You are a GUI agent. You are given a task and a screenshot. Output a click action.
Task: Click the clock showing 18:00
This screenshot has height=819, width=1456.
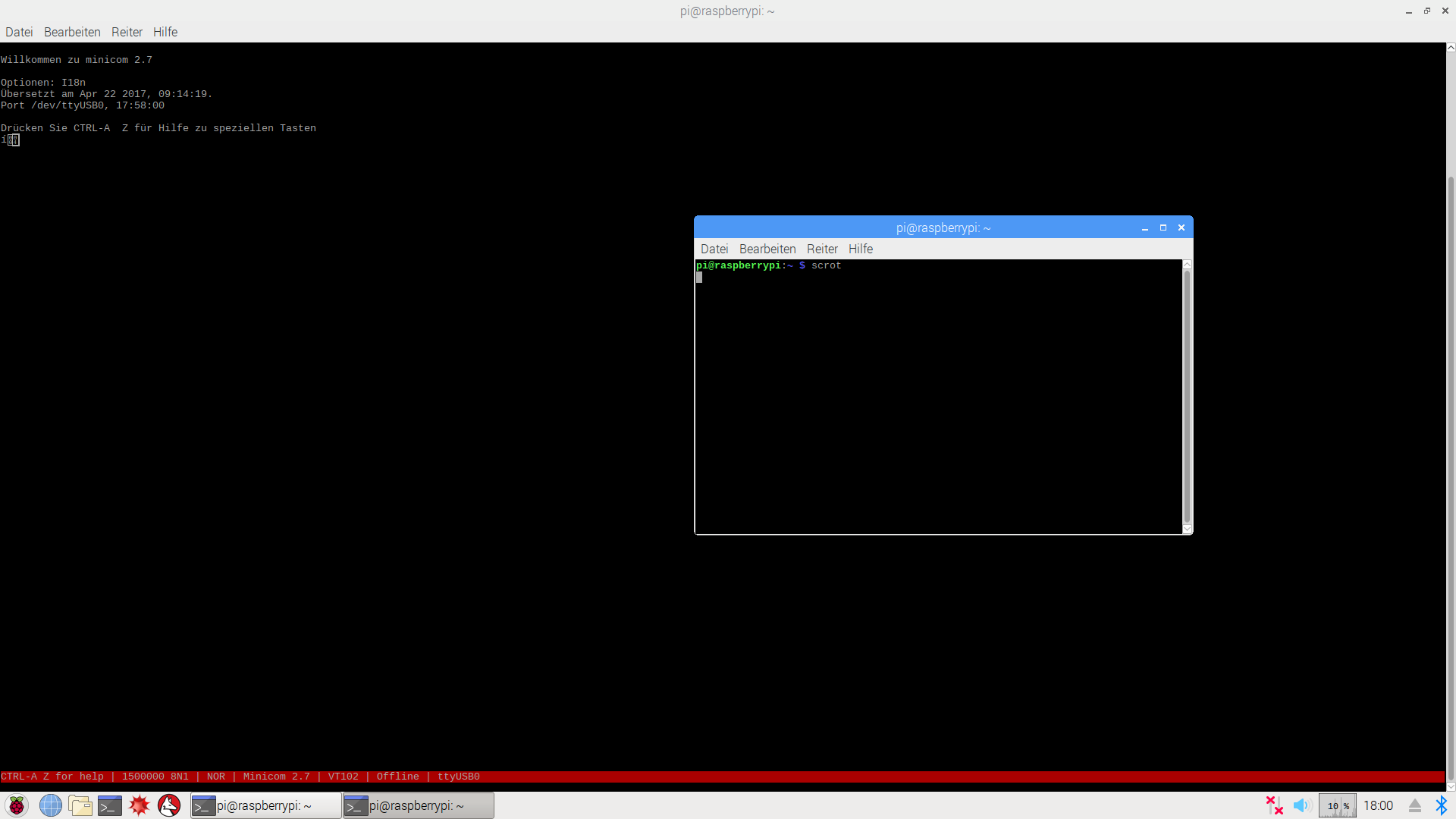tap(1378, 805)
